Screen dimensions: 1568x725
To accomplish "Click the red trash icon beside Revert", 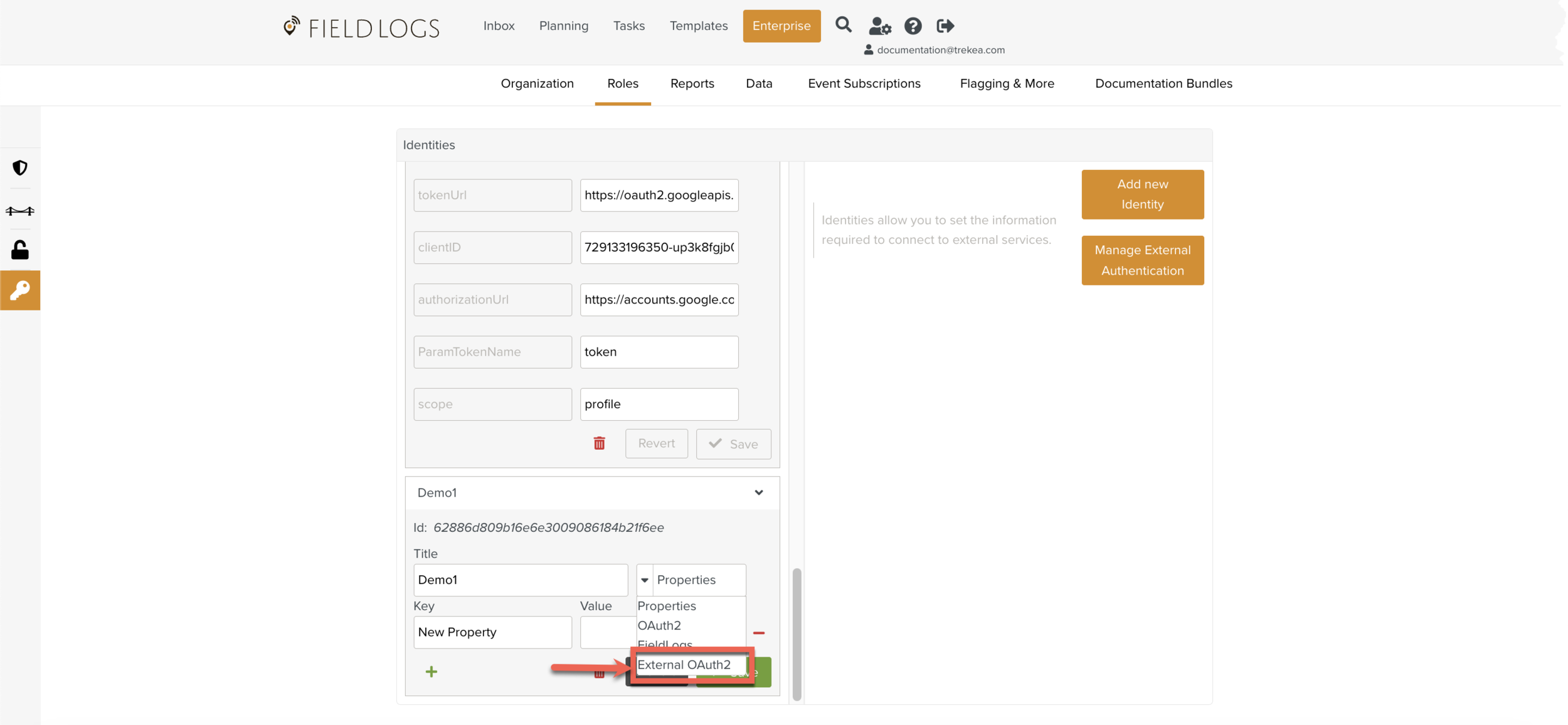I will coord(599,444).
